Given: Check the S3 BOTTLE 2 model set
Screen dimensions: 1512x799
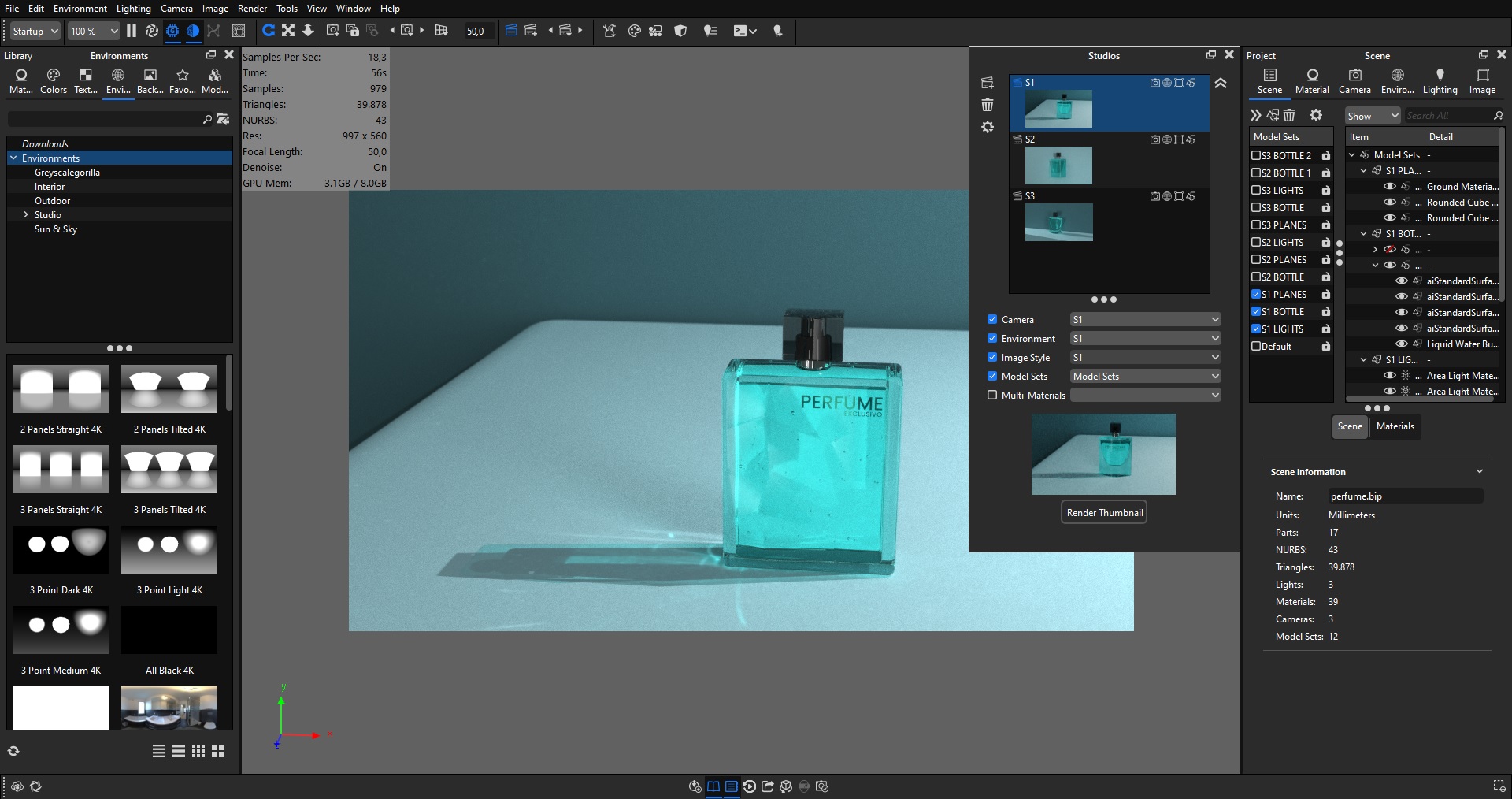Looking at the screenshot, I should [x=1256, y=155].
